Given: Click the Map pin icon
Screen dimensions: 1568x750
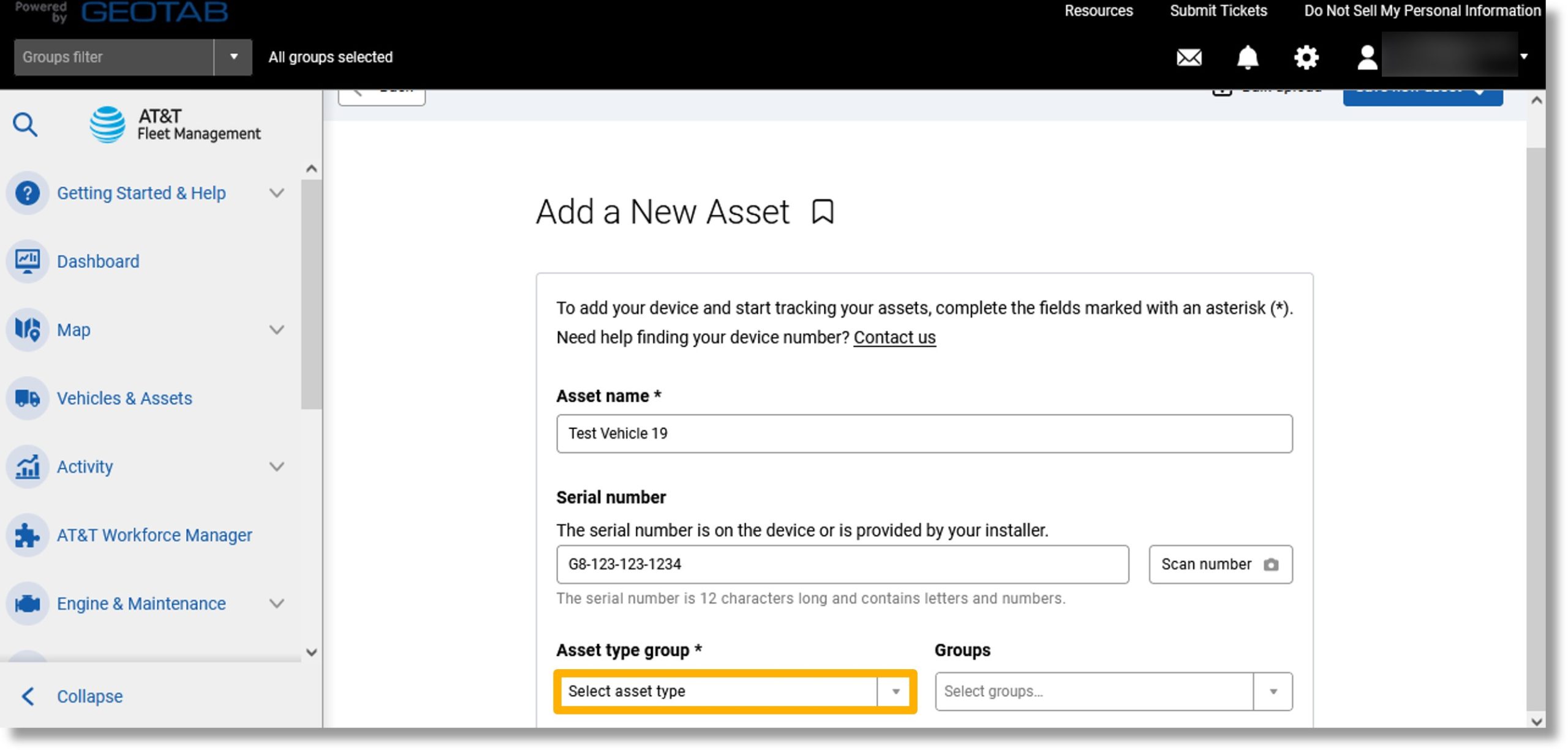Looking at the screenshot, I should (x=28, y=330).
